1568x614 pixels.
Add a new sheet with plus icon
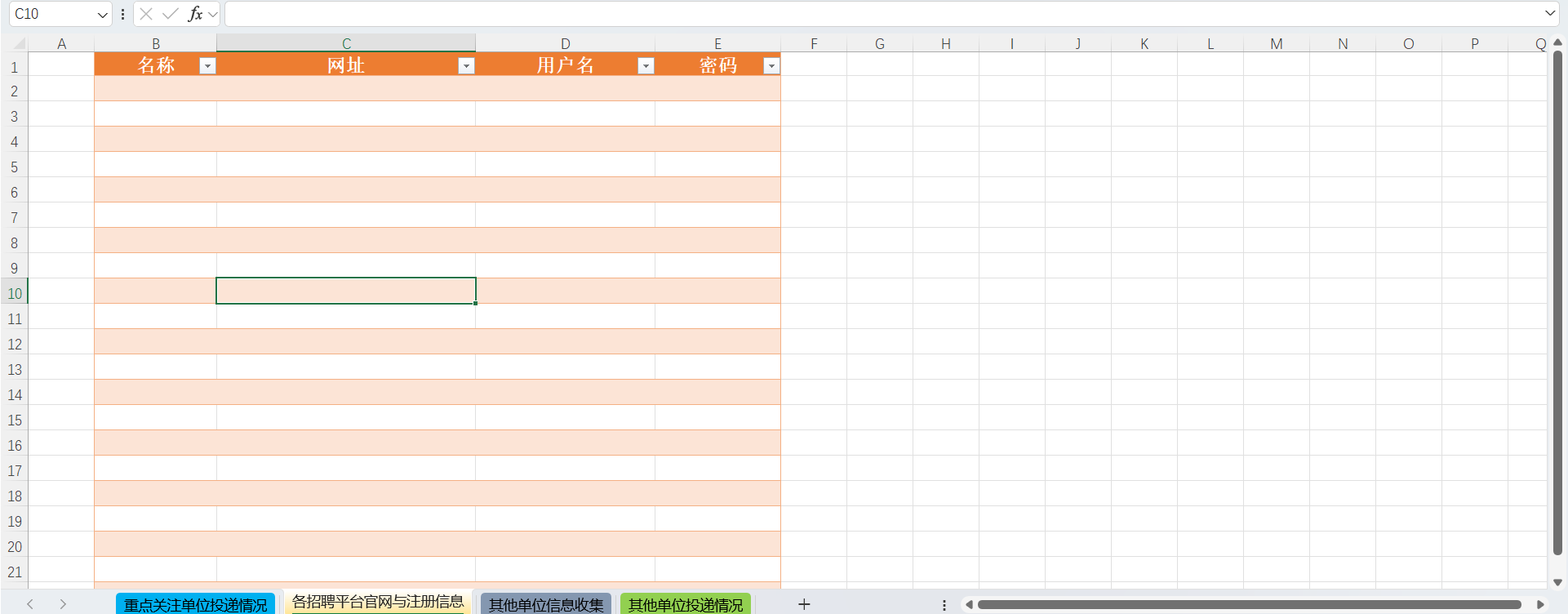804,604
